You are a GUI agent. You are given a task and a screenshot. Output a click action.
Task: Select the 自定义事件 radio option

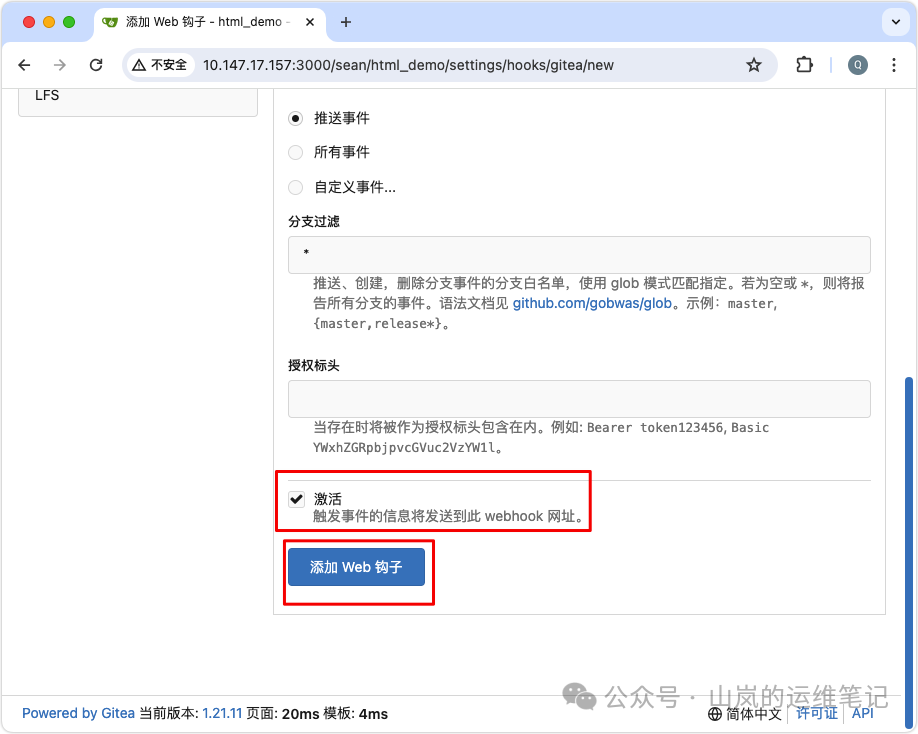296,187
